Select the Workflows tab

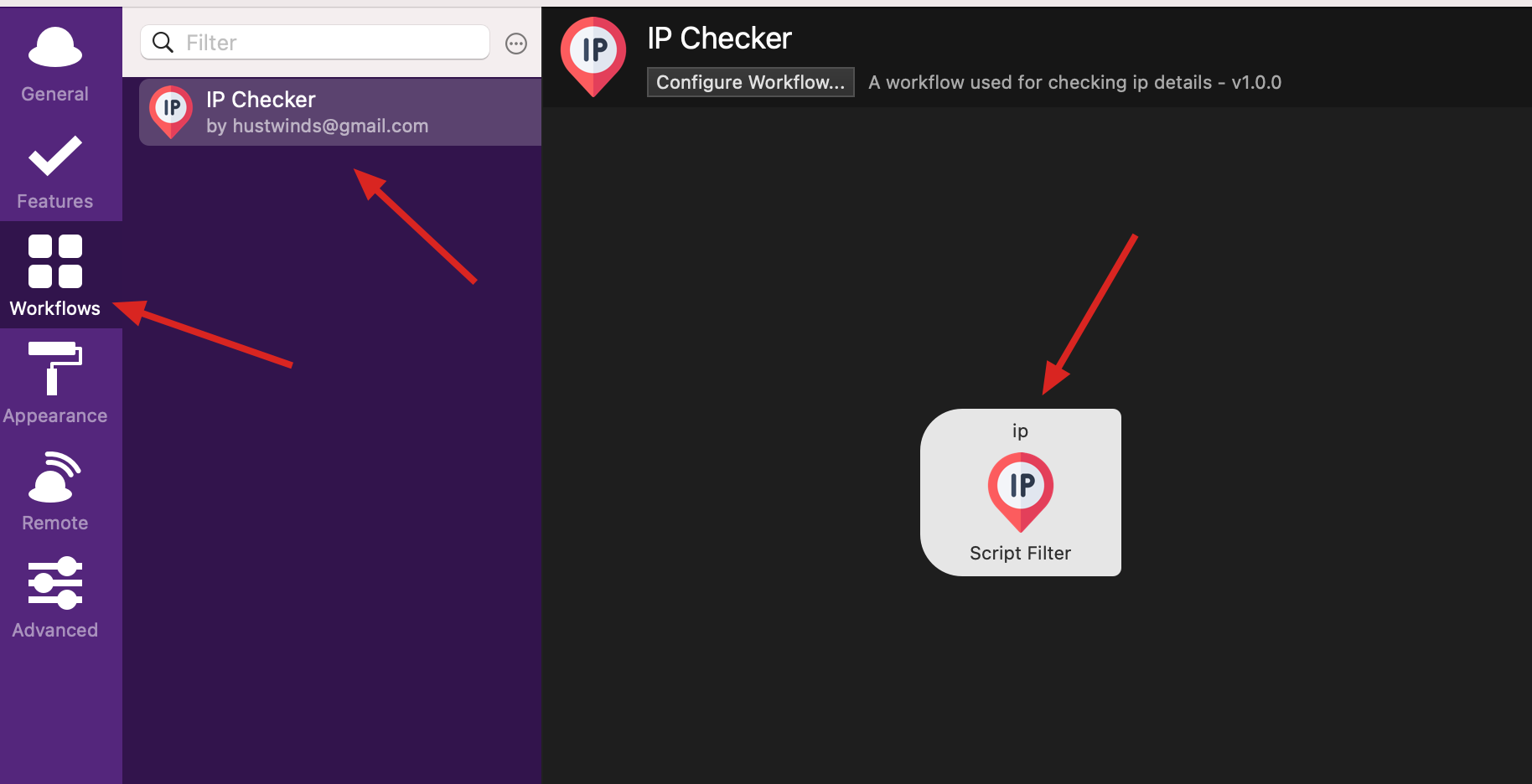(55, 276)
